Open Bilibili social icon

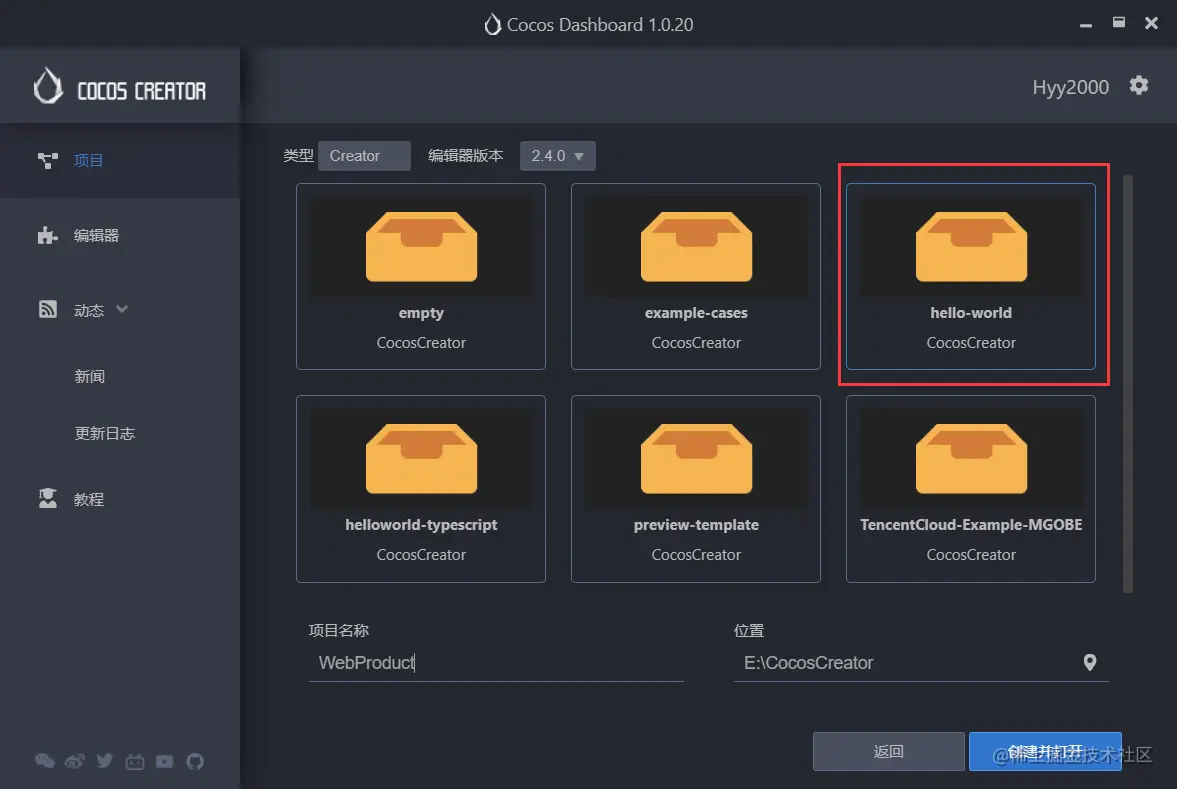(135, 761)
